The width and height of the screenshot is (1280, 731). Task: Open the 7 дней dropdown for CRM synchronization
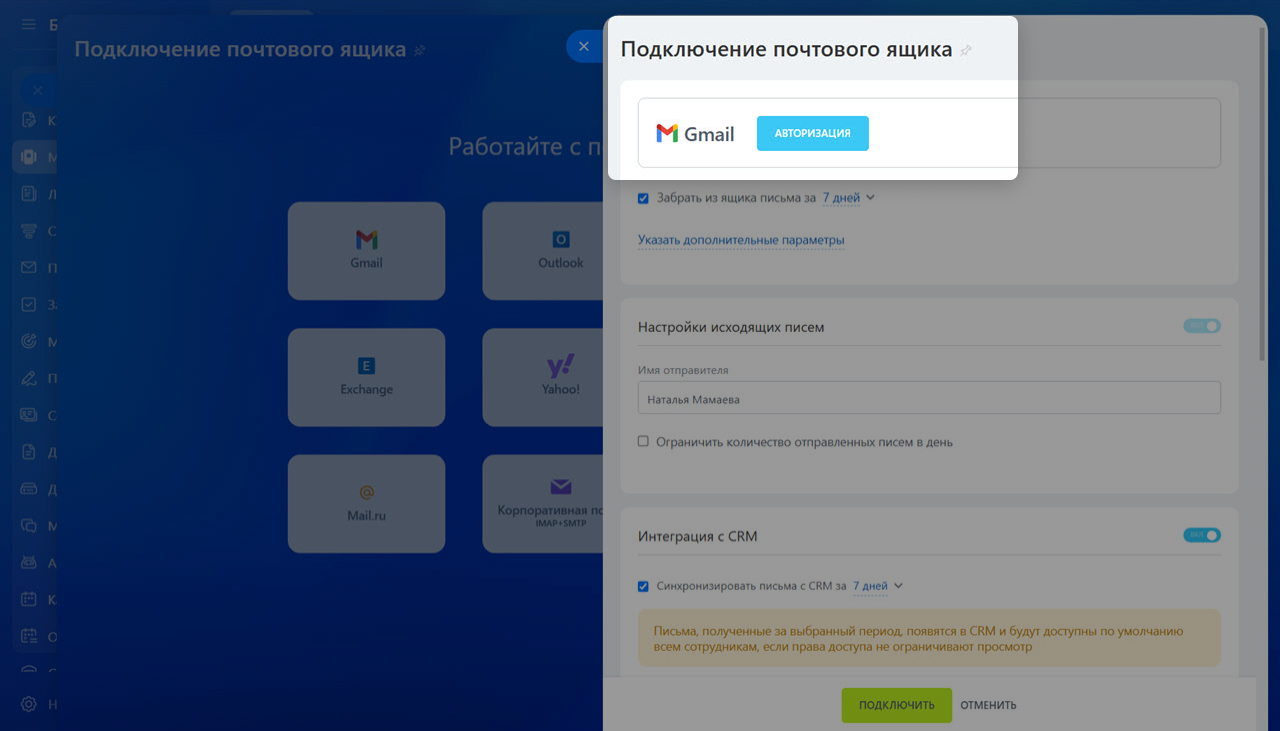(x=877, y=586)
